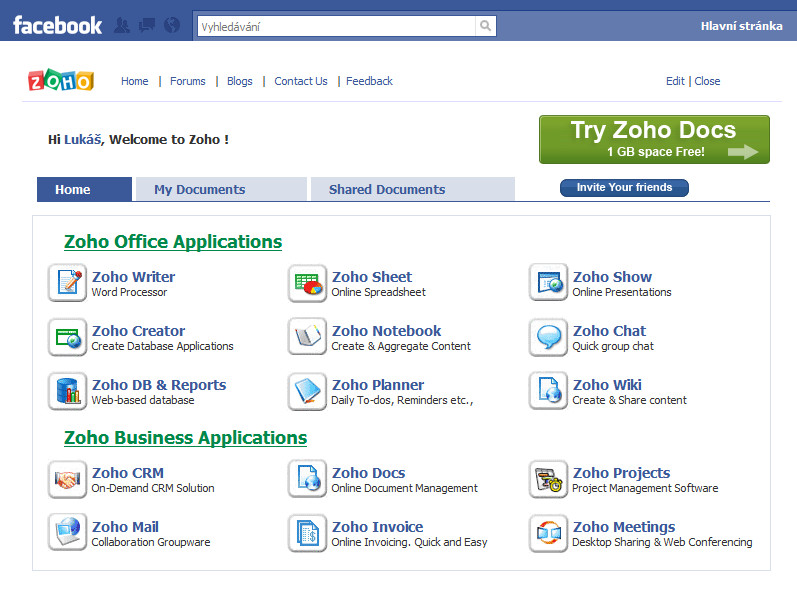Click the Invite Your friends button
This screenshot has width=797, height=600.
click(x=624, y=188)
